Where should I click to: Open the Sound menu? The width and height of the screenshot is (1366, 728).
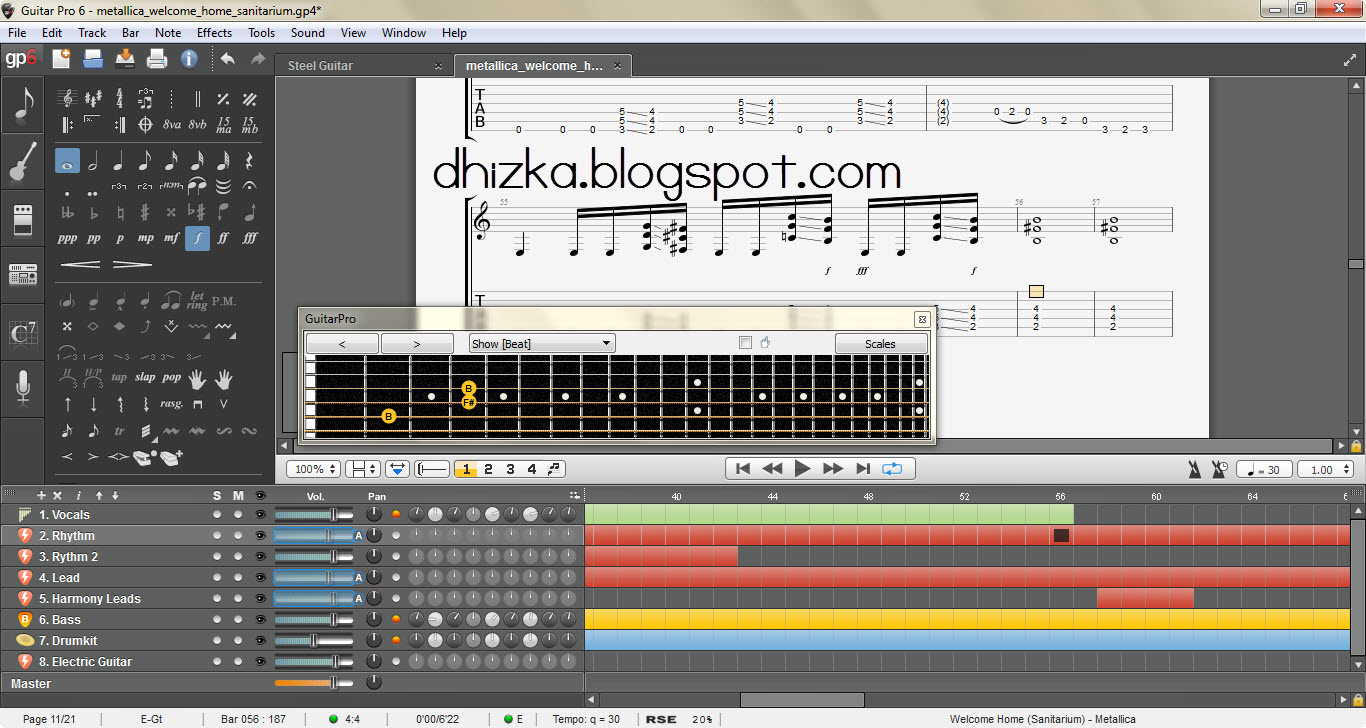(x=308, y=32)
